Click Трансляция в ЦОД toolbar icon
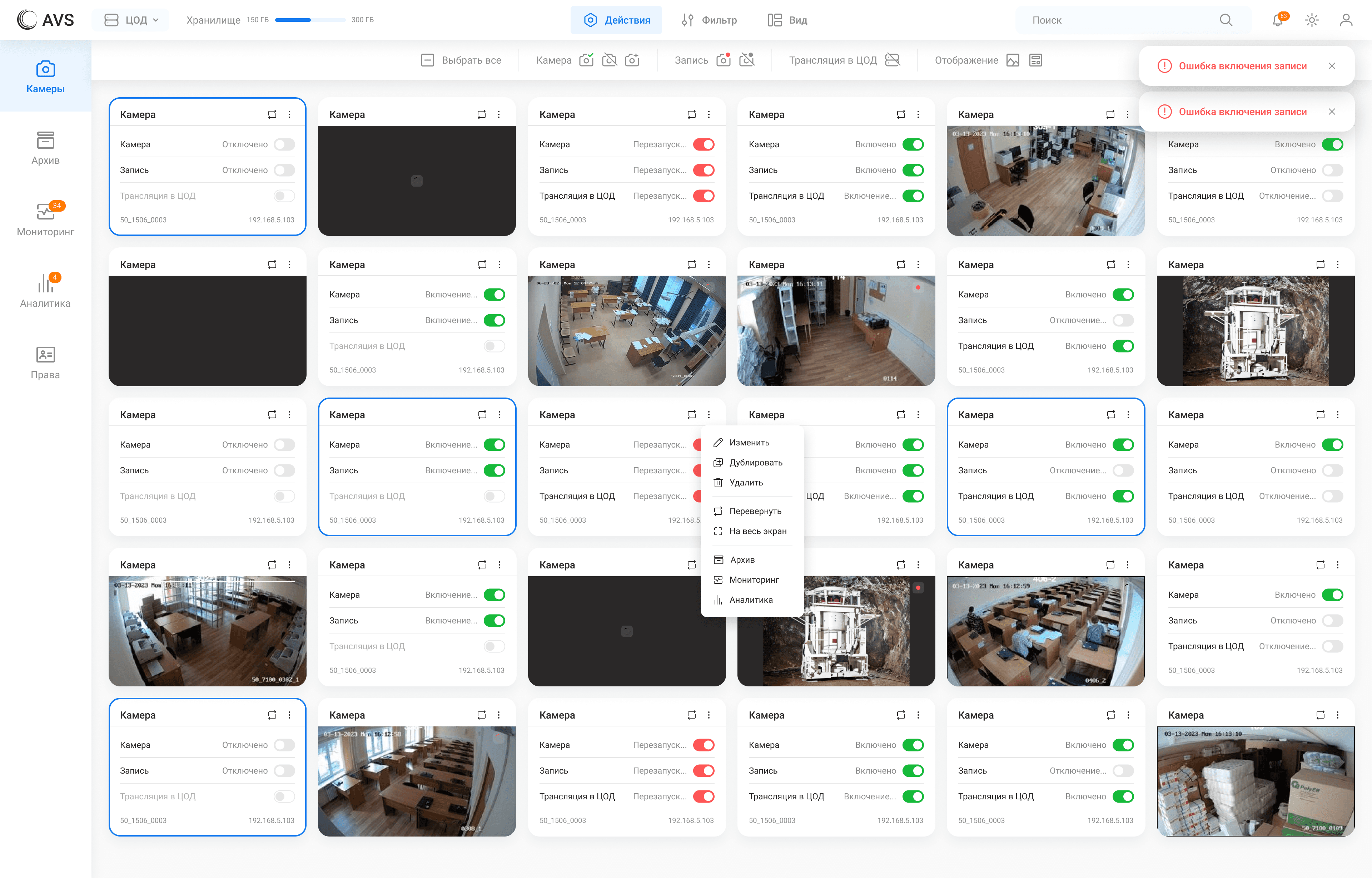 892,60
